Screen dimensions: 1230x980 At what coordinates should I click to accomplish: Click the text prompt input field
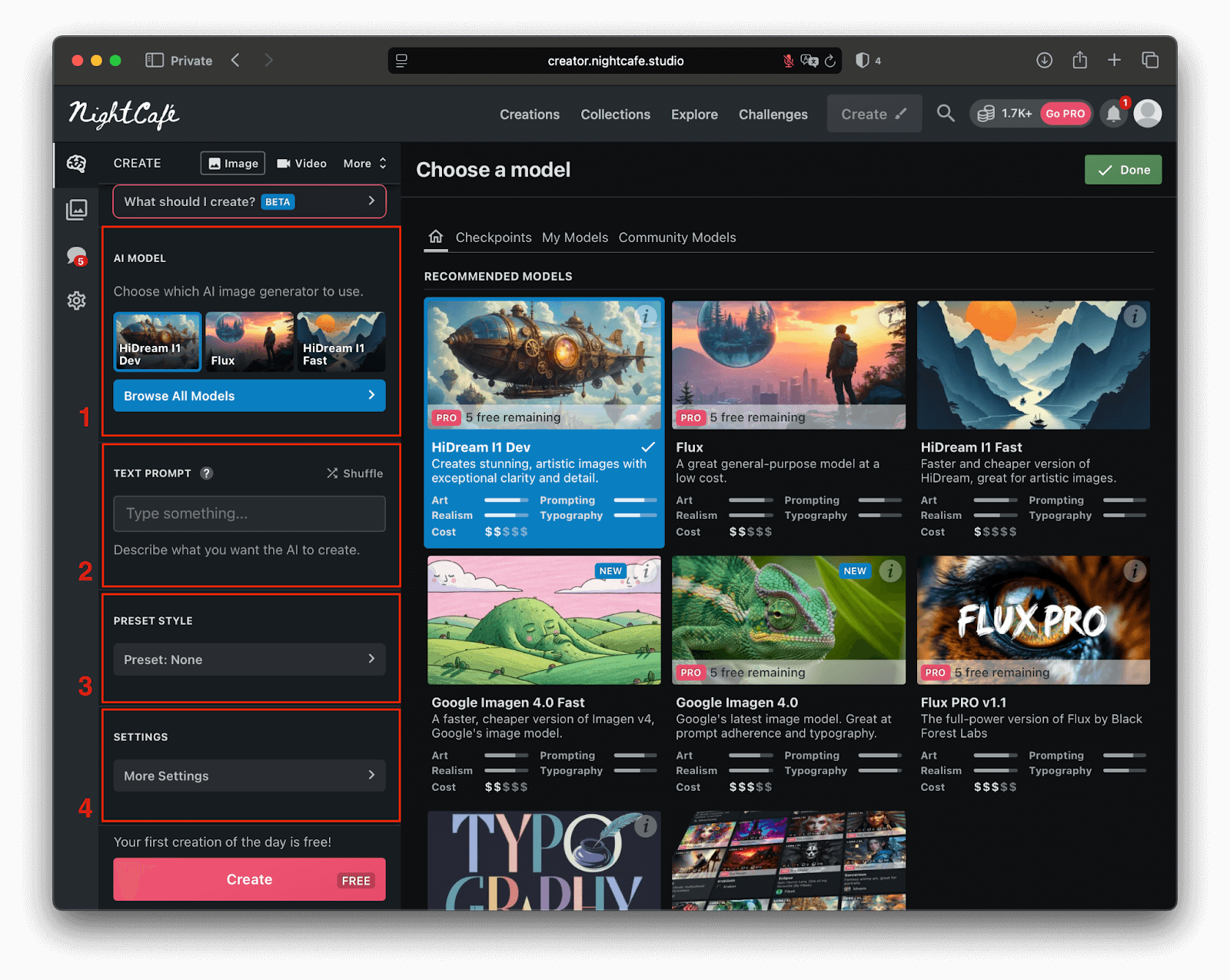point(249,513)
